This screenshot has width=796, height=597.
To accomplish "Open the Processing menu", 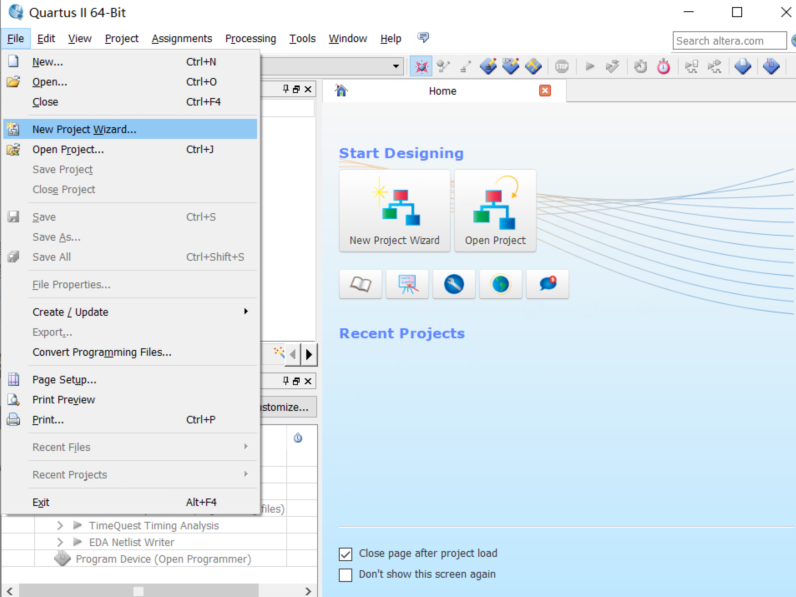I will coord(251,39).
